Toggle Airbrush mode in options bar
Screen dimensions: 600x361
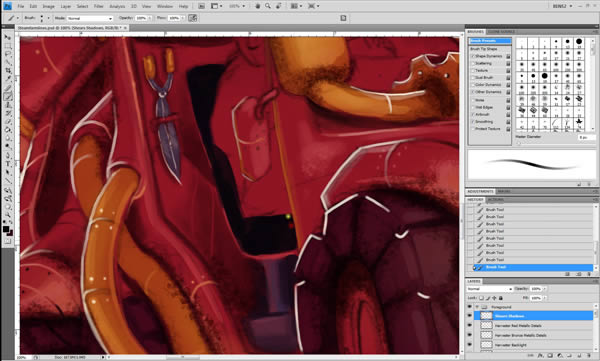tap(193, 18)
